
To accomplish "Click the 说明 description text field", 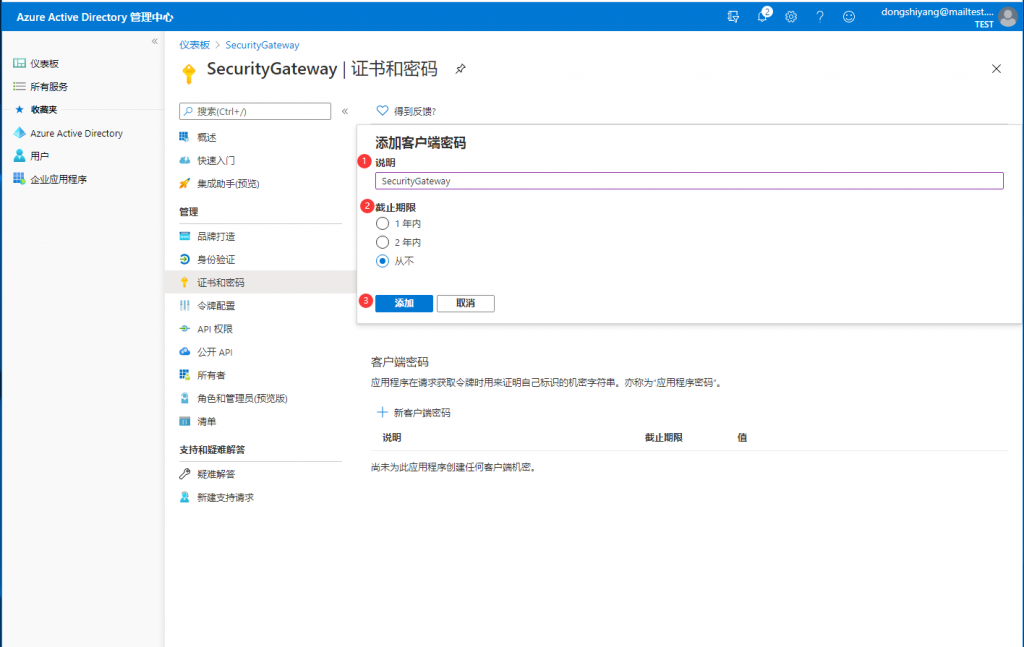I will (689, 181).
